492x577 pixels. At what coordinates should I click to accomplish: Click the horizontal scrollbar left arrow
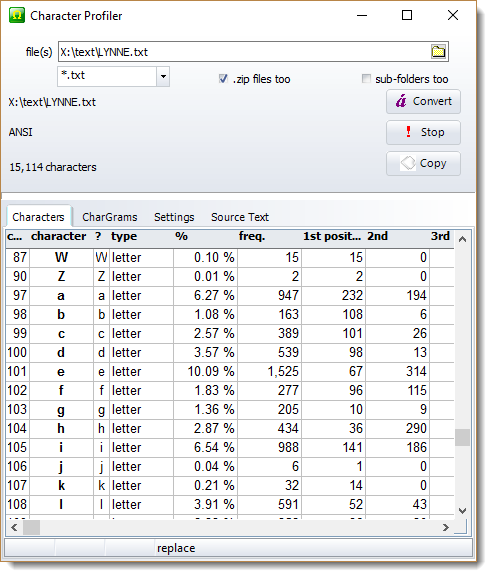pos(14,527)
